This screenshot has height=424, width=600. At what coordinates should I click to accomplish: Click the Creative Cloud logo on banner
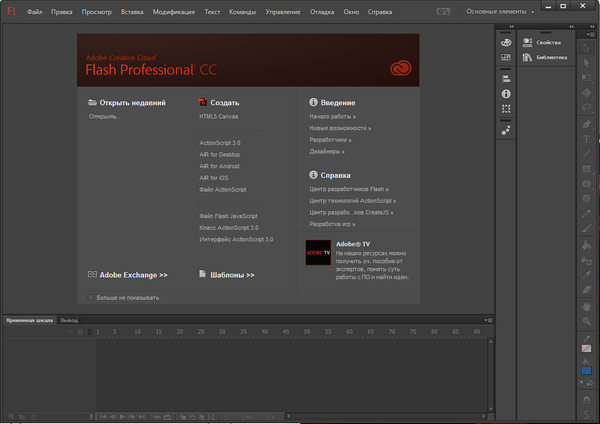(399, 69)
